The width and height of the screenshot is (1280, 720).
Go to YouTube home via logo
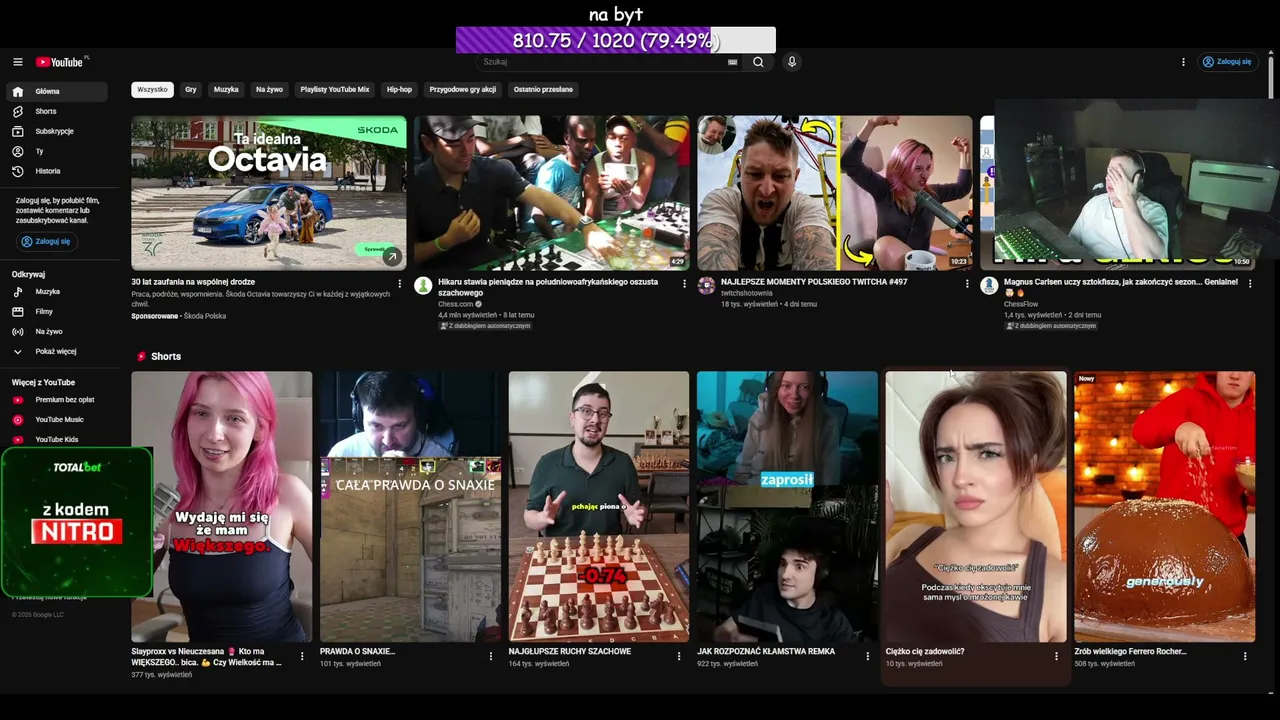coord(62,62)
